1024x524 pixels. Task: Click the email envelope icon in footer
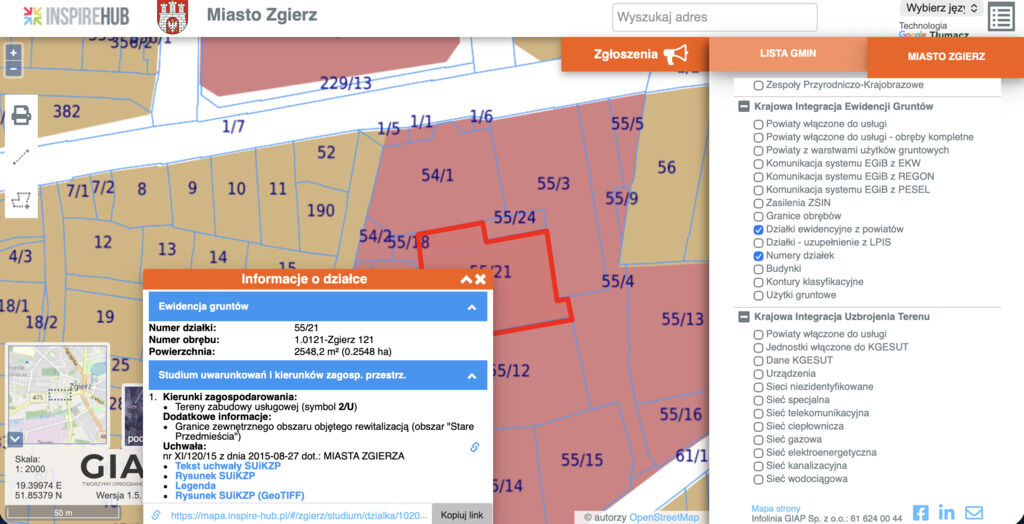(x=973, y=513)
